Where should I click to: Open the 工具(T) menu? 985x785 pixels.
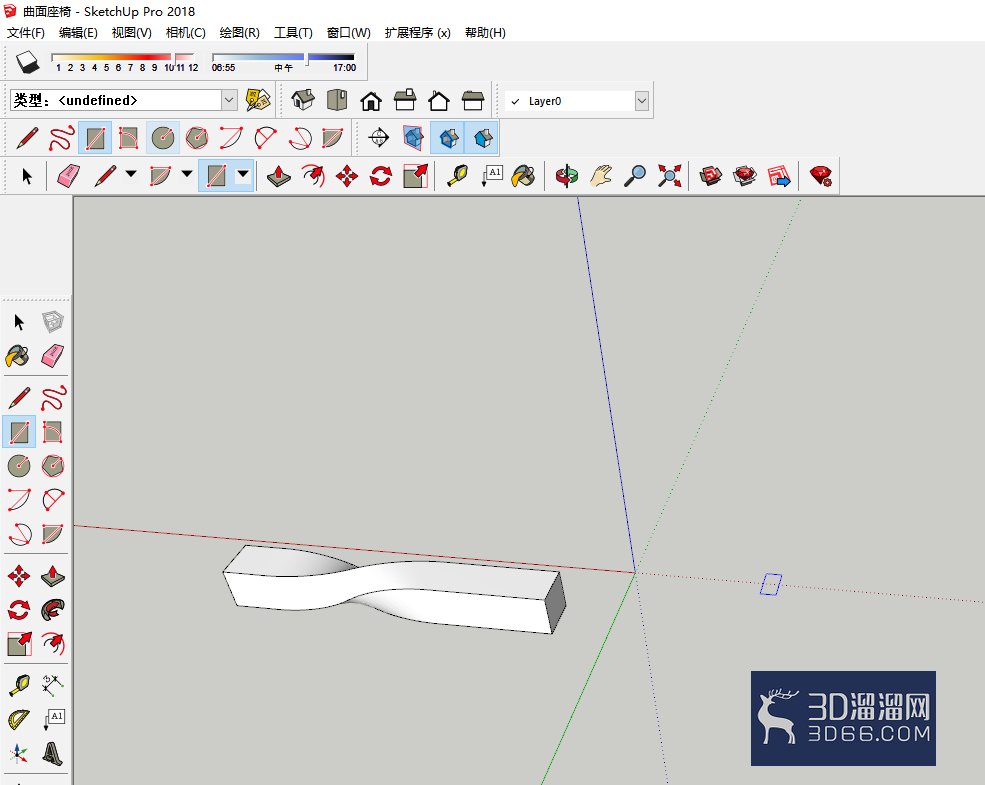[293, 33]
